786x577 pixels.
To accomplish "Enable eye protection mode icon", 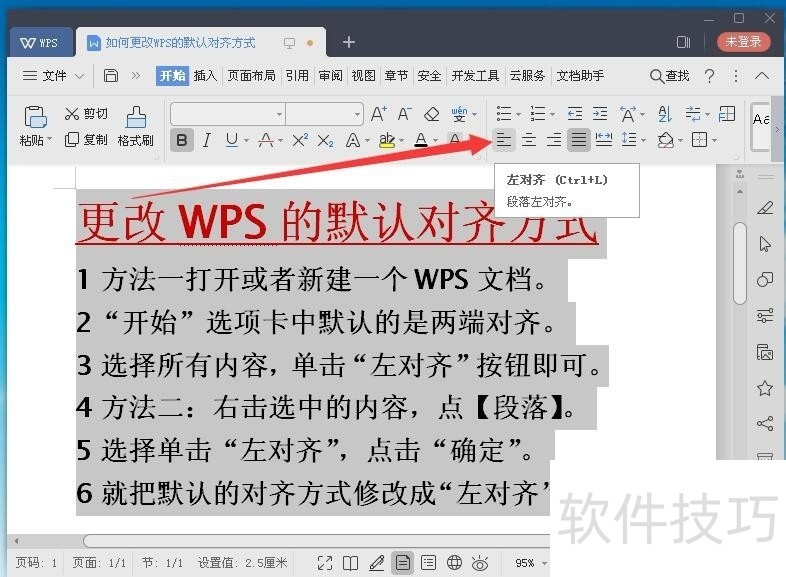I will [480, 563].
